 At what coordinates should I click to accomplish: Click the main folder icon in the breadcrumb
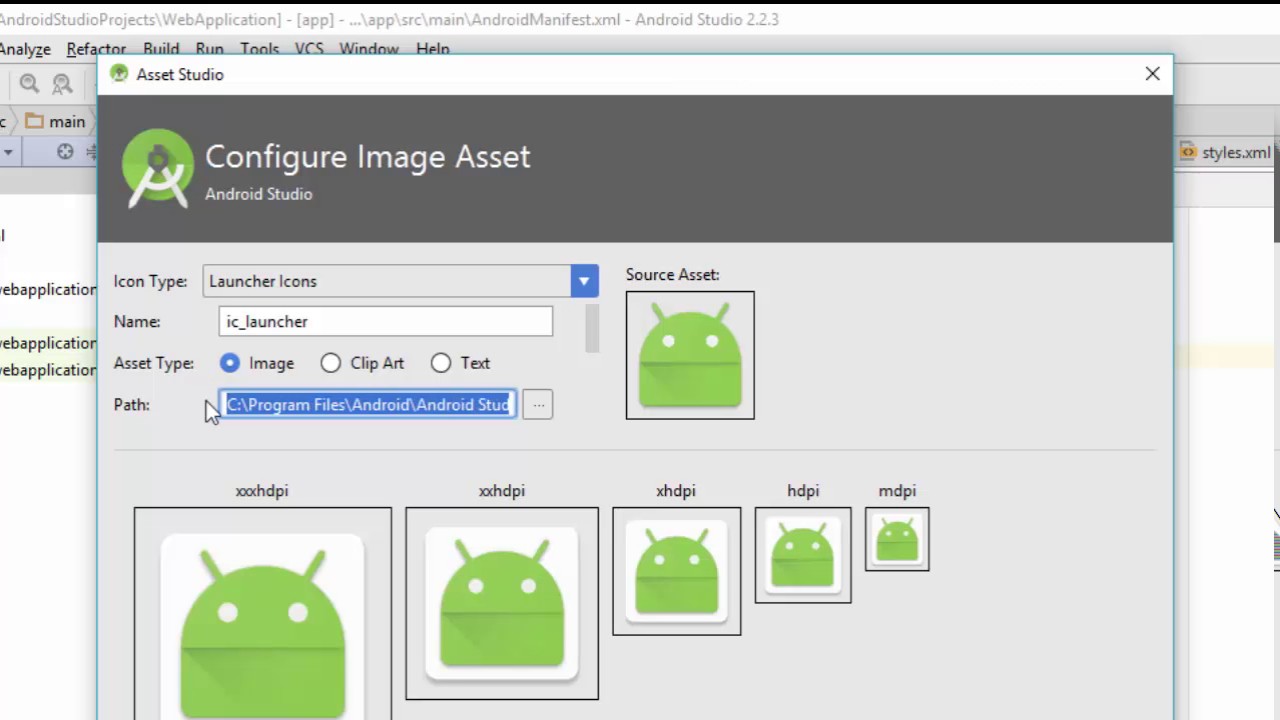coord(35,121)
